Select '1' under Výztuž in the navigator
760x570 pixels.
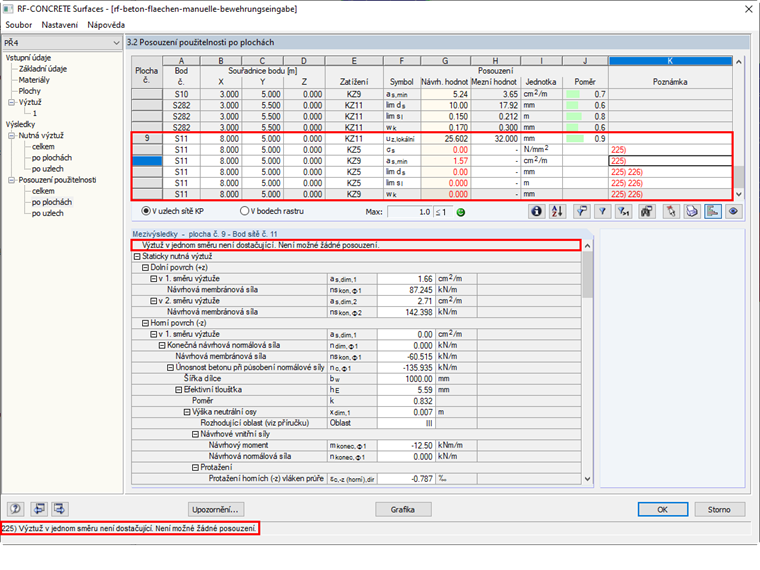coord(35,113)
